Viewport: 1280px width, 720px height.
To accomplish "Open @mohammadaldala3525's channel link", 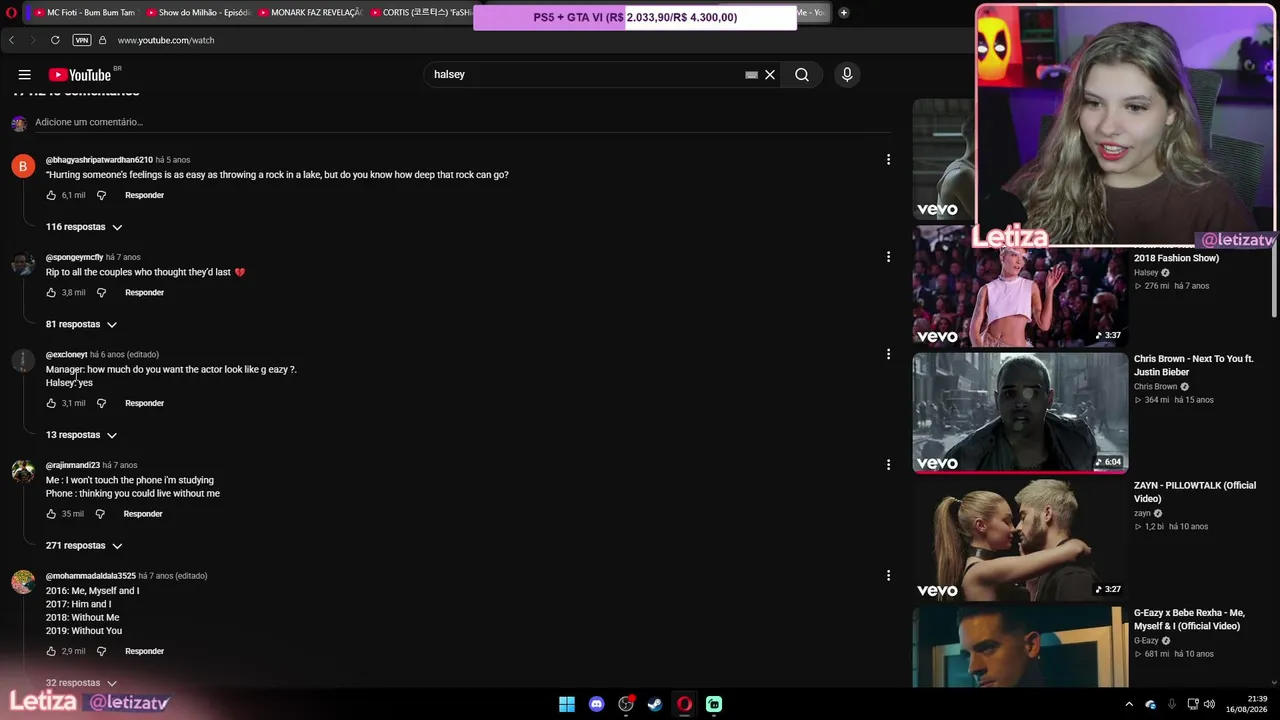I will 91,576.
